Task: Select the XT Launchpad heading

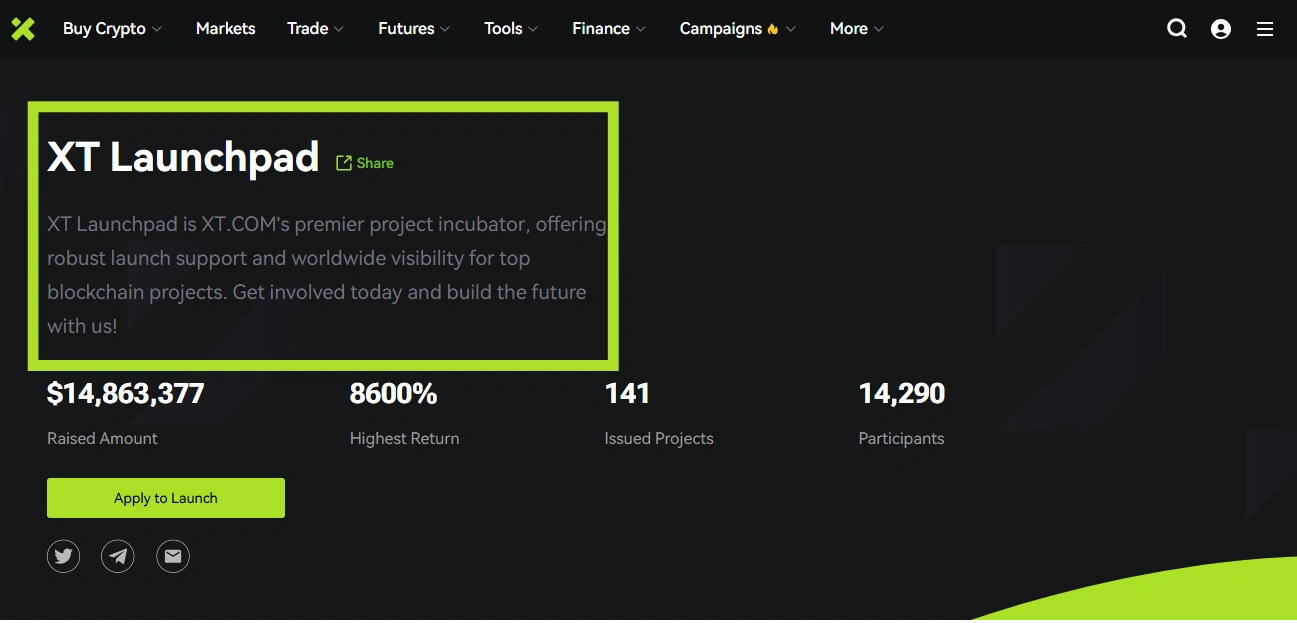Action: (183, 158)
